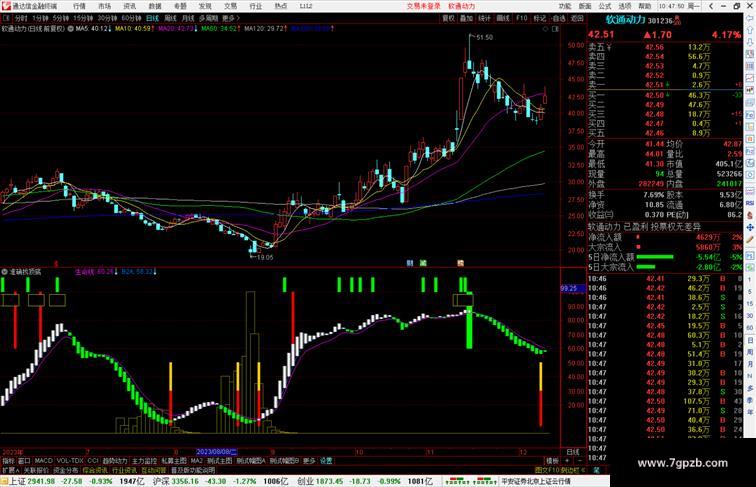Click the 选项 button in title bar
Viewport: 756px width, 487px height.
(x=625, y=6)
